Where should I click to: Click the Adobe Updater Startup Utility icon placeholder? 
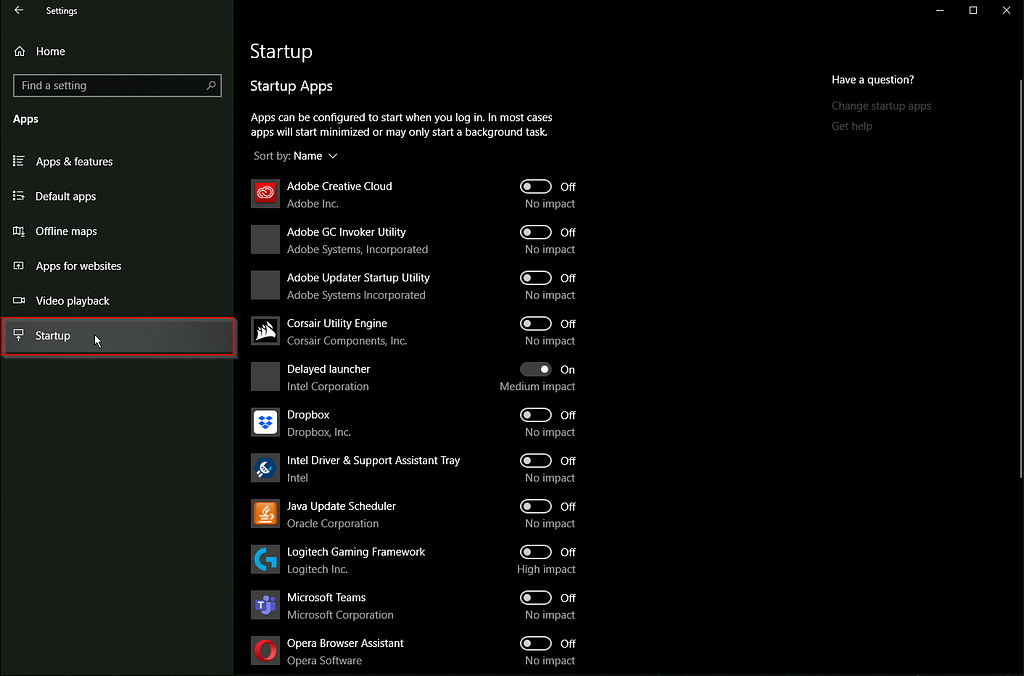click(x=265, y=285)
